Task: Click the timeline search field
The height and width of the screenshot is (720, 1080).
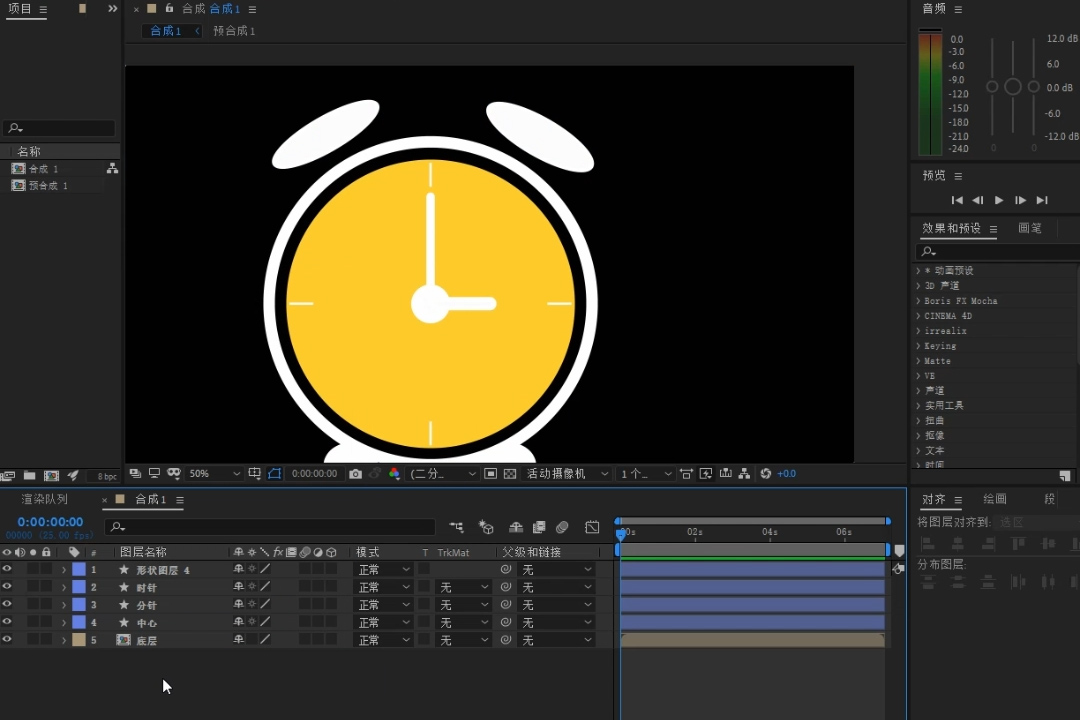Action: (x=270, y=527)
